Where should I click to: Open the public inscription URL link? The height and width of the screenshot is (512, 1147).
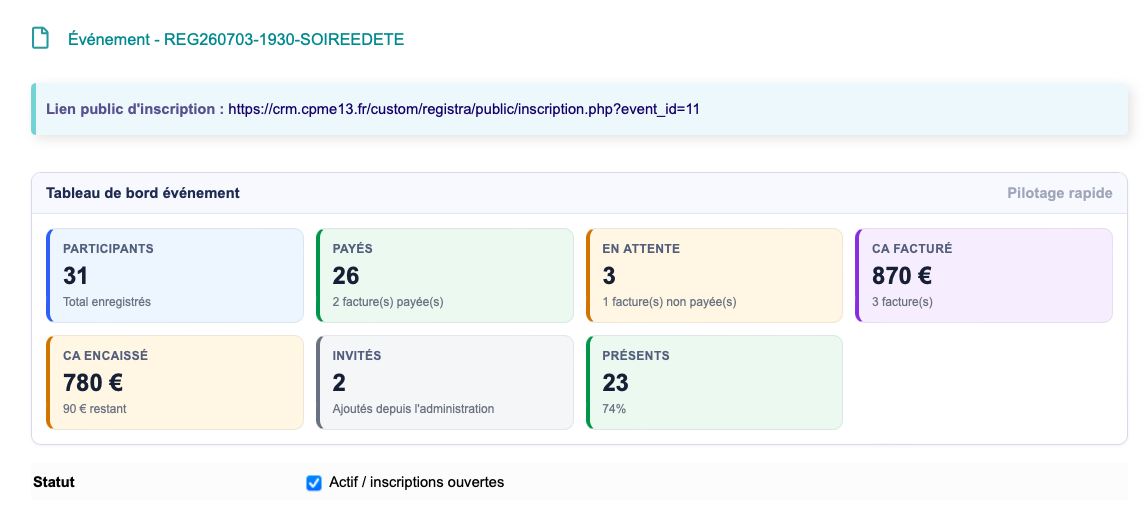(464, 110)
